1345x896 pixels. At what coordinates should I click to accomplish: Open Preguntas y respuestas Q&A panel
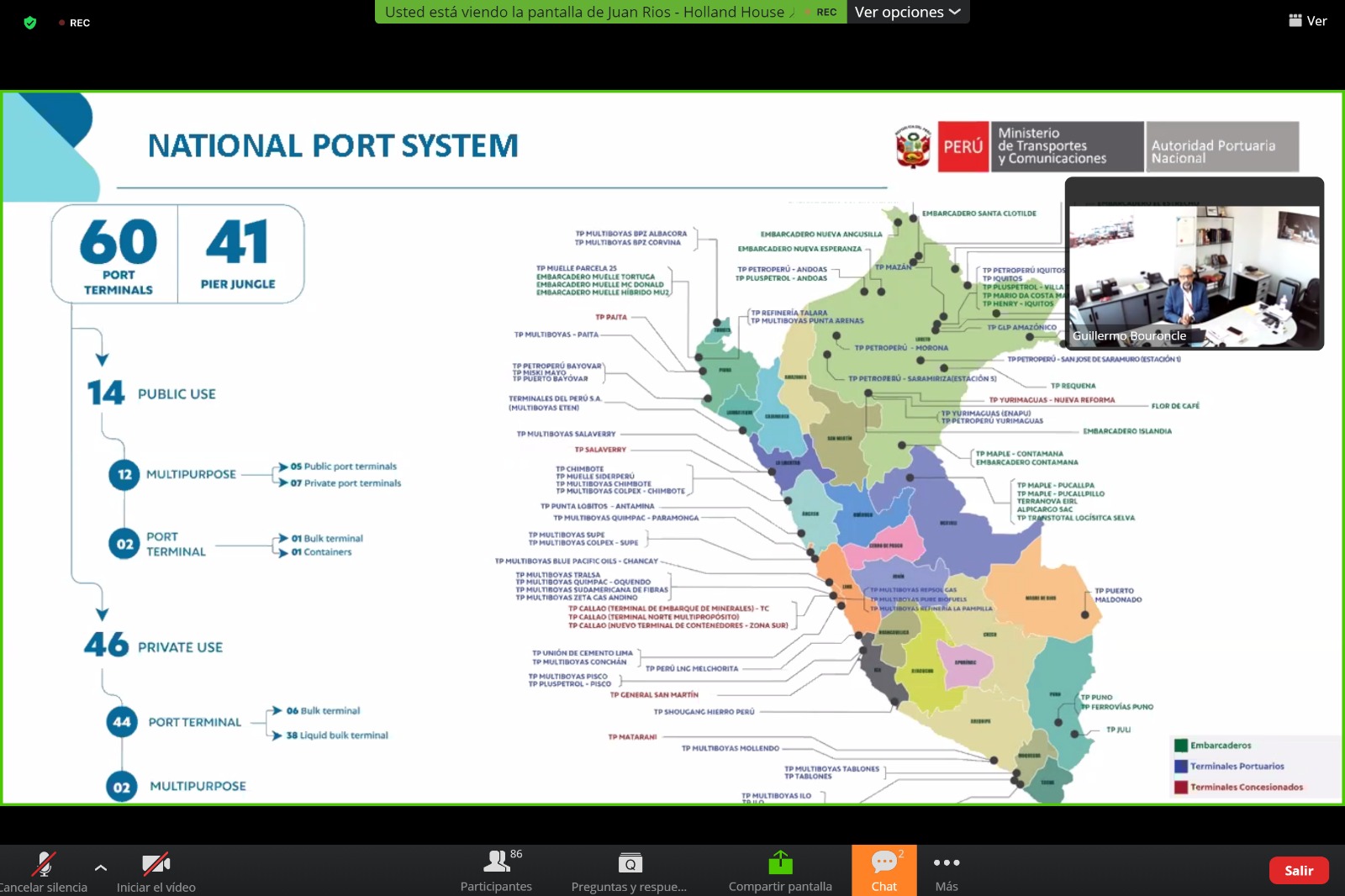click(x=629, y=870)
